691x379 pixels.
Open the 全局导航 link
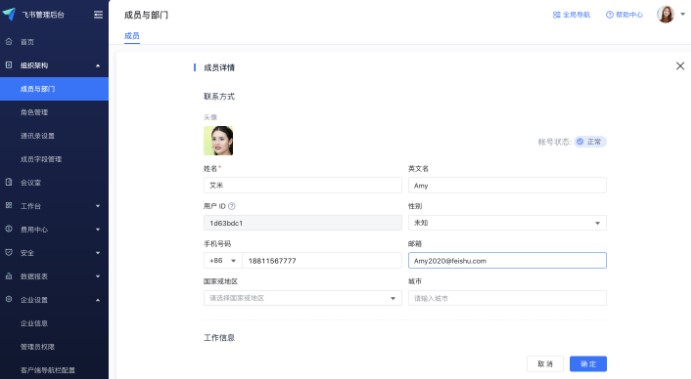point(571,15)
